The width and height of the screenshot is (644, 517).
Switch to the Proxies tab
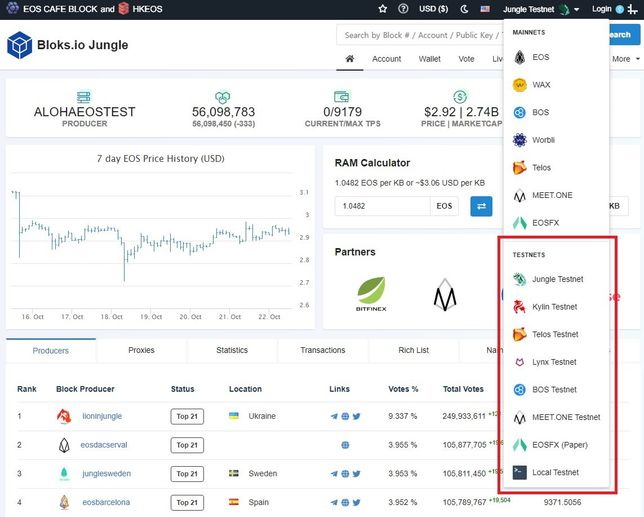pyautogui.click(x=141, y=350)
